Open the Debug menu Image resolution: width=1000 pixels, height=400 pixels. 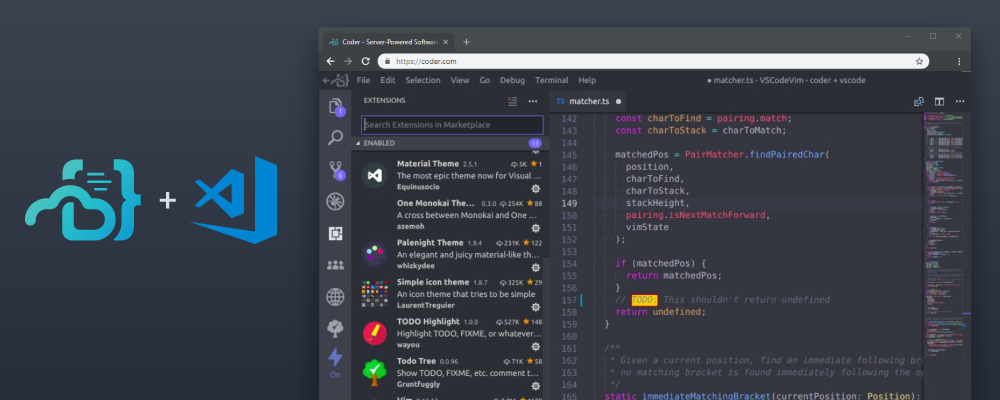pyautogui.click(x=512, y=80)
